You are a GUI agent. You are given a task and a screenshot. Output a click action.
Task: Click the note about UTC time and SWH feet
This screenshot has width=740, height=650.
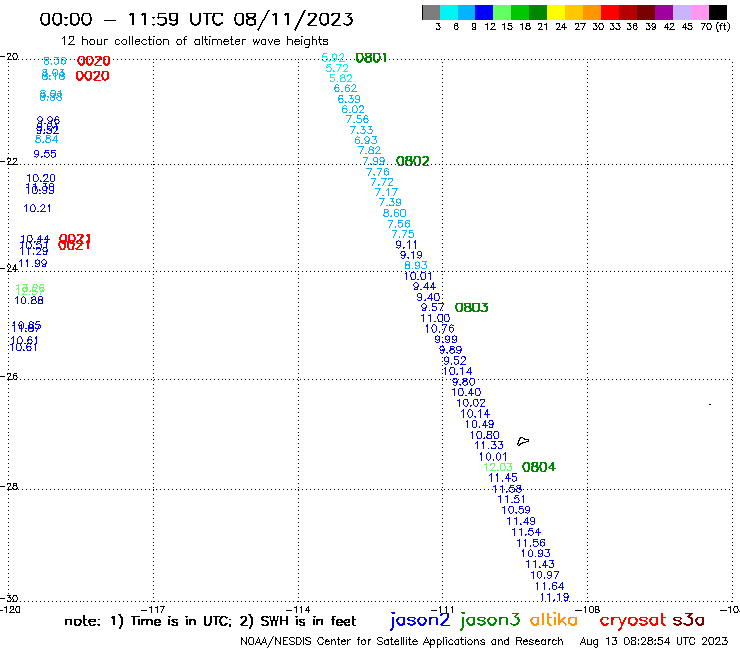(x=210, y=621)
